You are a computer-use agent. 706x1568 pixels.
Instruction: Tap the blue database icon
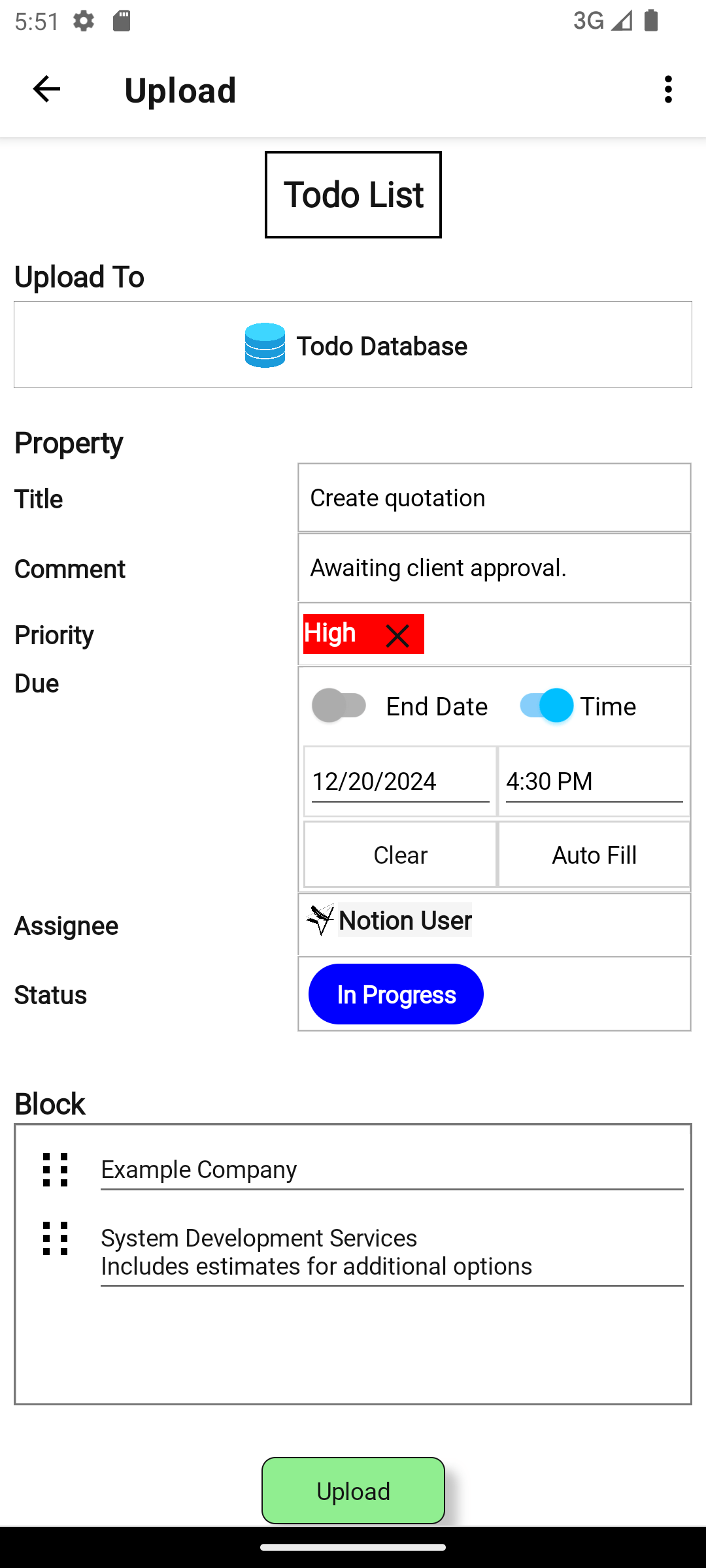265,346
